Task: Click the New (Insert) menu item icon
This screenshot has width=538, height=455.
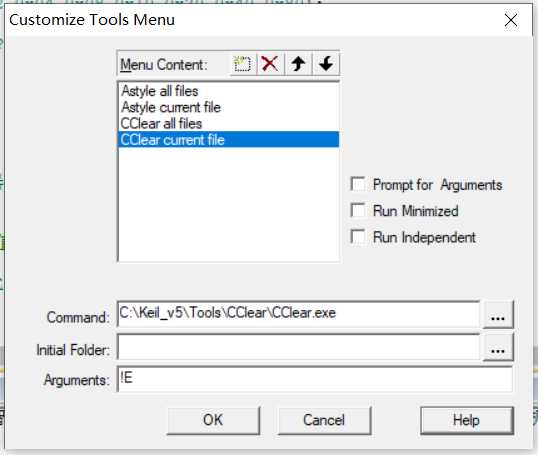Action: [243, 64]
